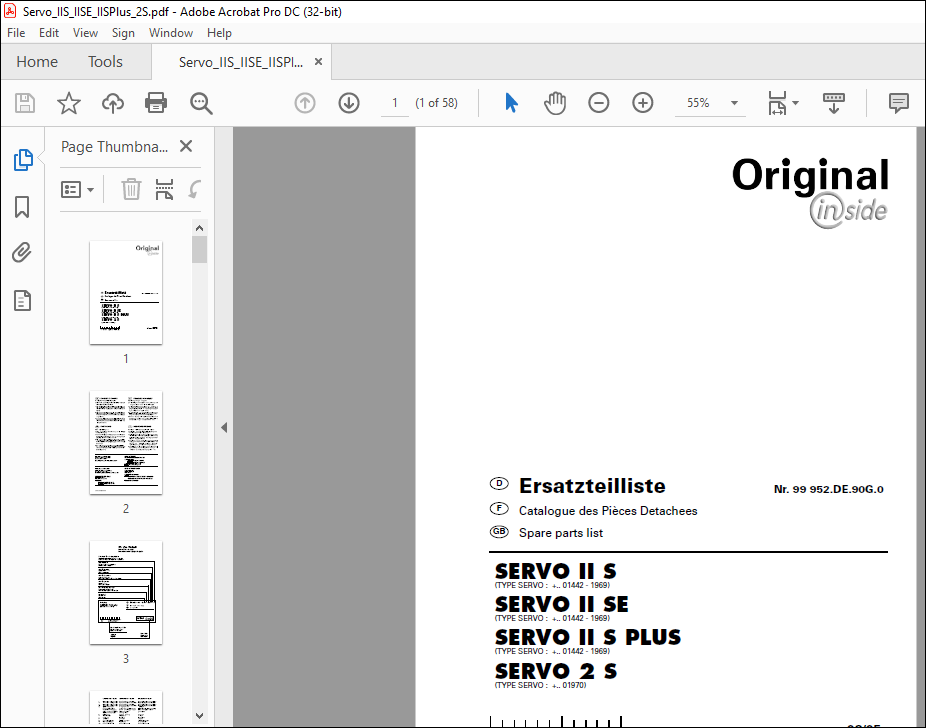The image size is (926, 728).
Task: Open Bookmarks sidebar icon
Action: (22, 207)
